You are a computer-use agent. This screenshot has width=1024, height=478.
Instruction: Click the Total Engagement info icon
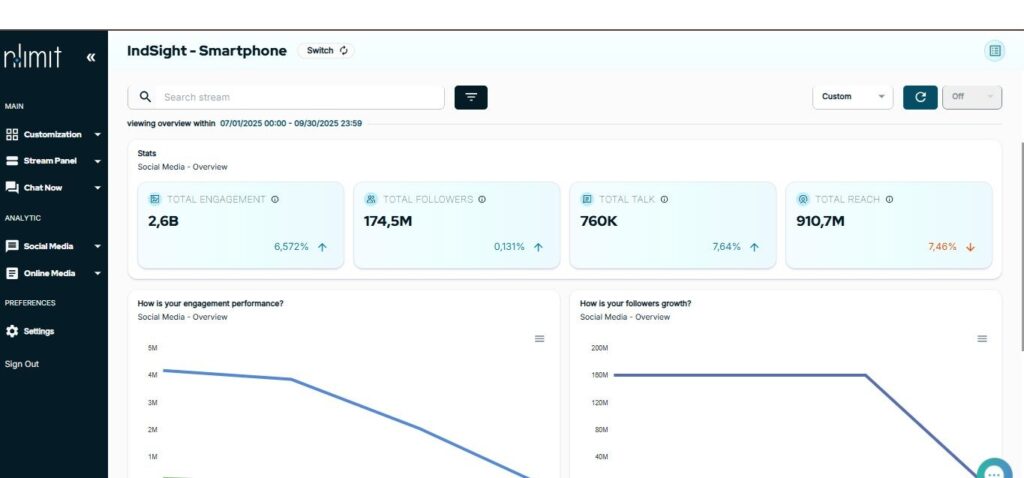pyautogui.click(x=275, y=200)
